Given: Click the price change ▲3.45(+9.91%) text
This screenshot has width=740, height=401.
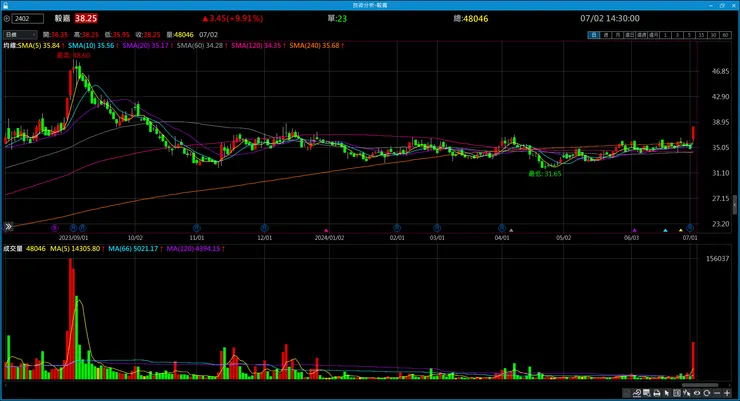Looking at the screenshot, I should (x=232, y=18).
